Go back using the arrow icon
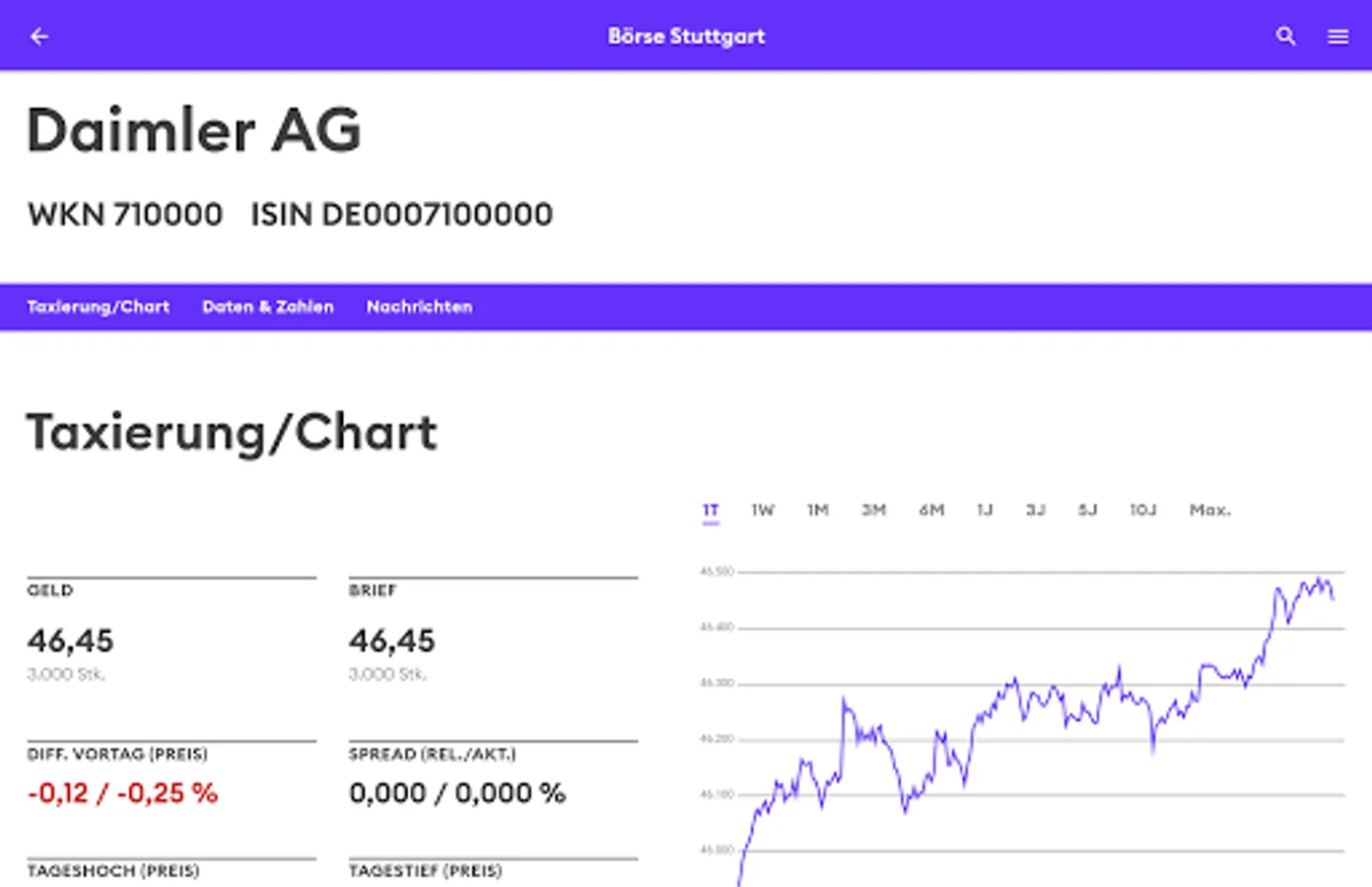Screen dimensions: 1372x887 click(39, 36)
